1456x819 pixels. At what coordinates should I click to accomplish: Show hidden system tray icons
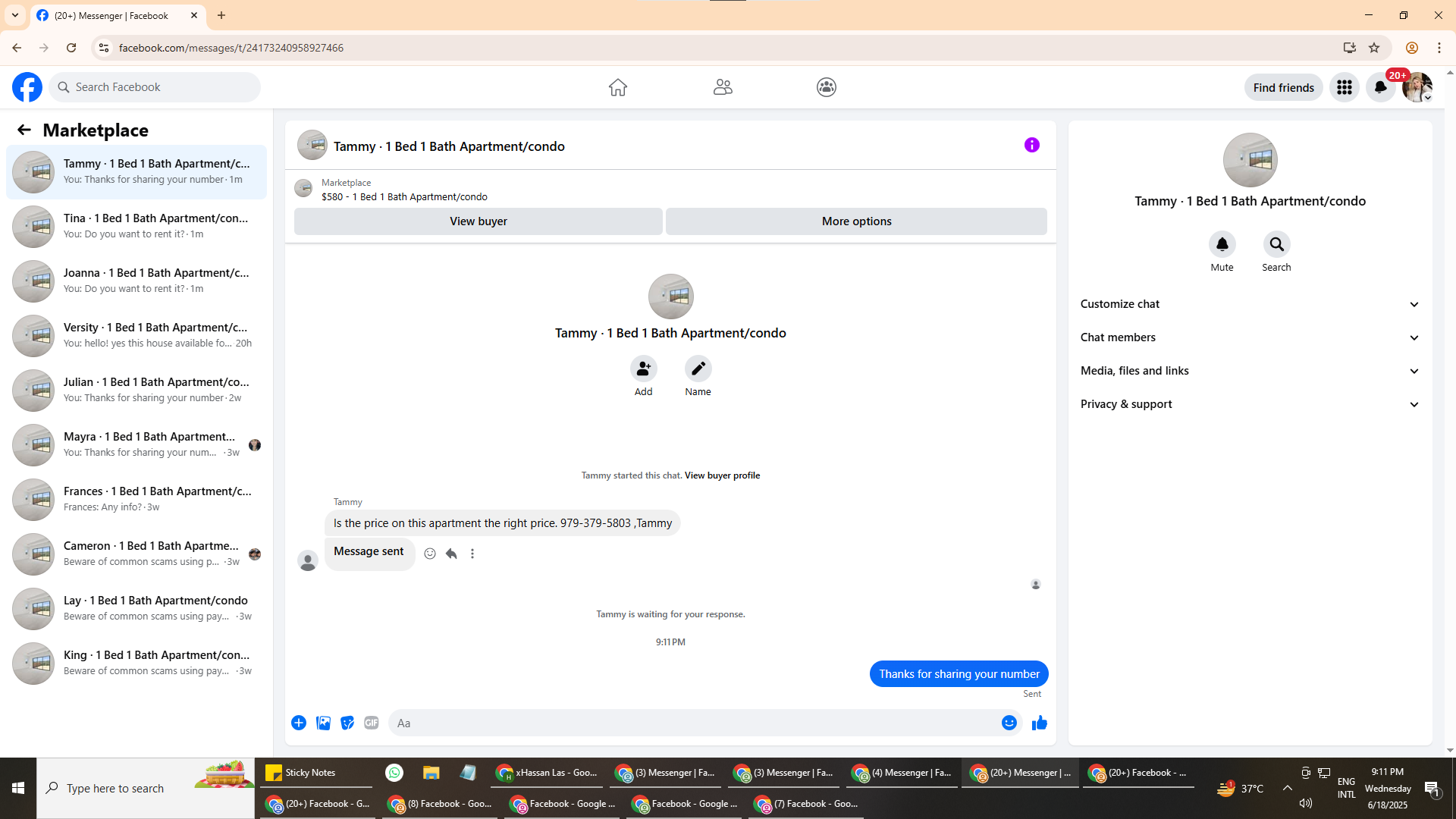(1288, 788)
